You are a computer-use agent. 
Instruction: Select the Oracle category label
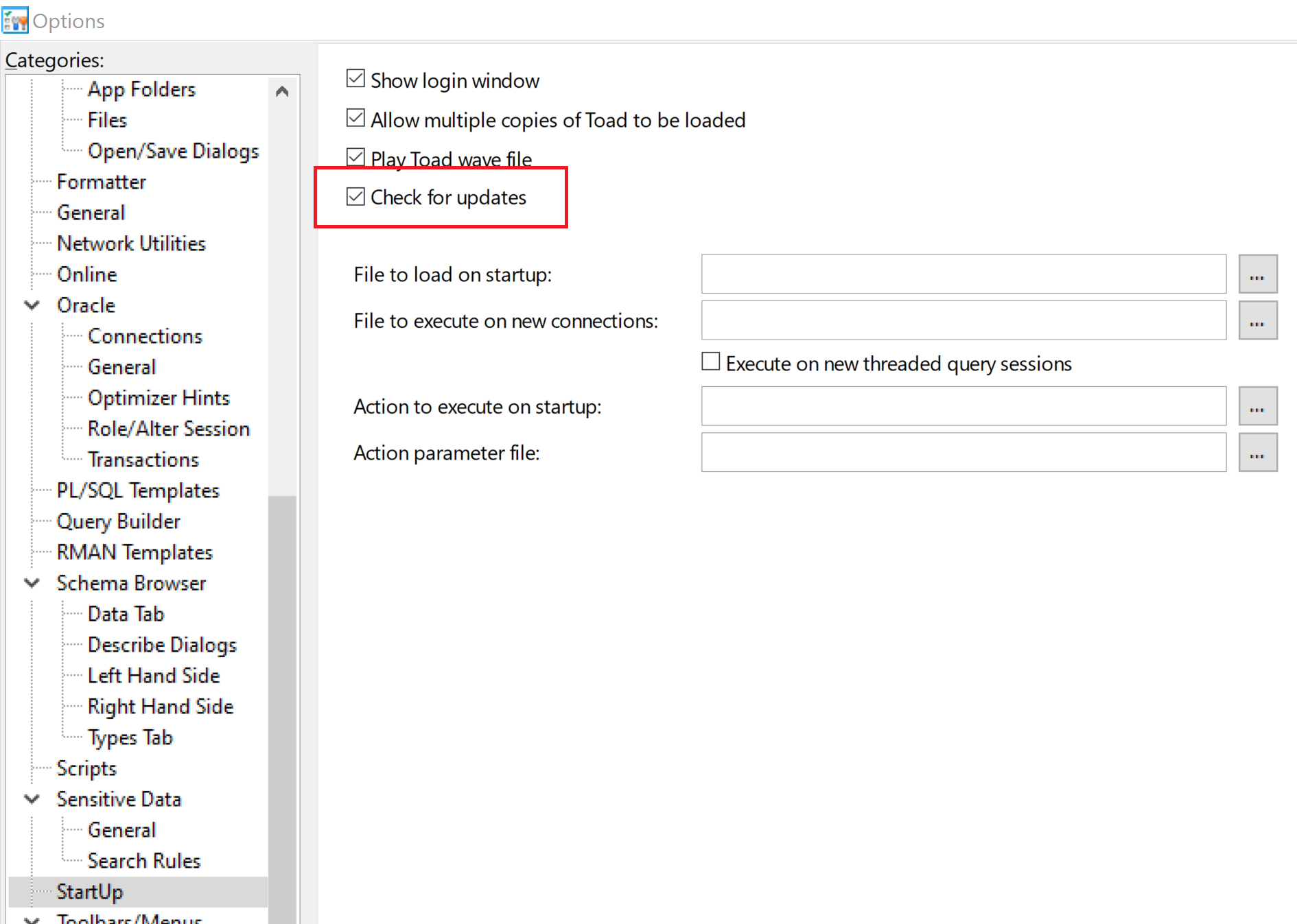click(x=86, y=305)
